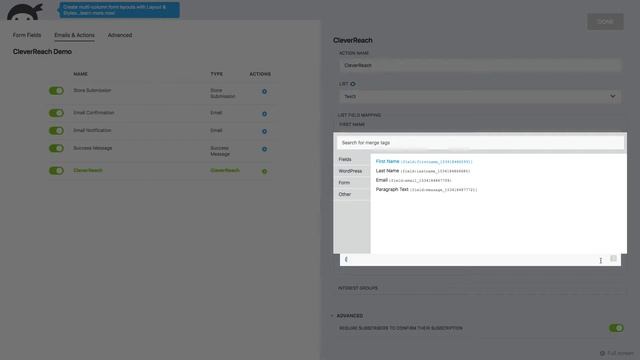
Task: Click the Success Message action name
Action: pyautogui.click(x=93, y=148)
